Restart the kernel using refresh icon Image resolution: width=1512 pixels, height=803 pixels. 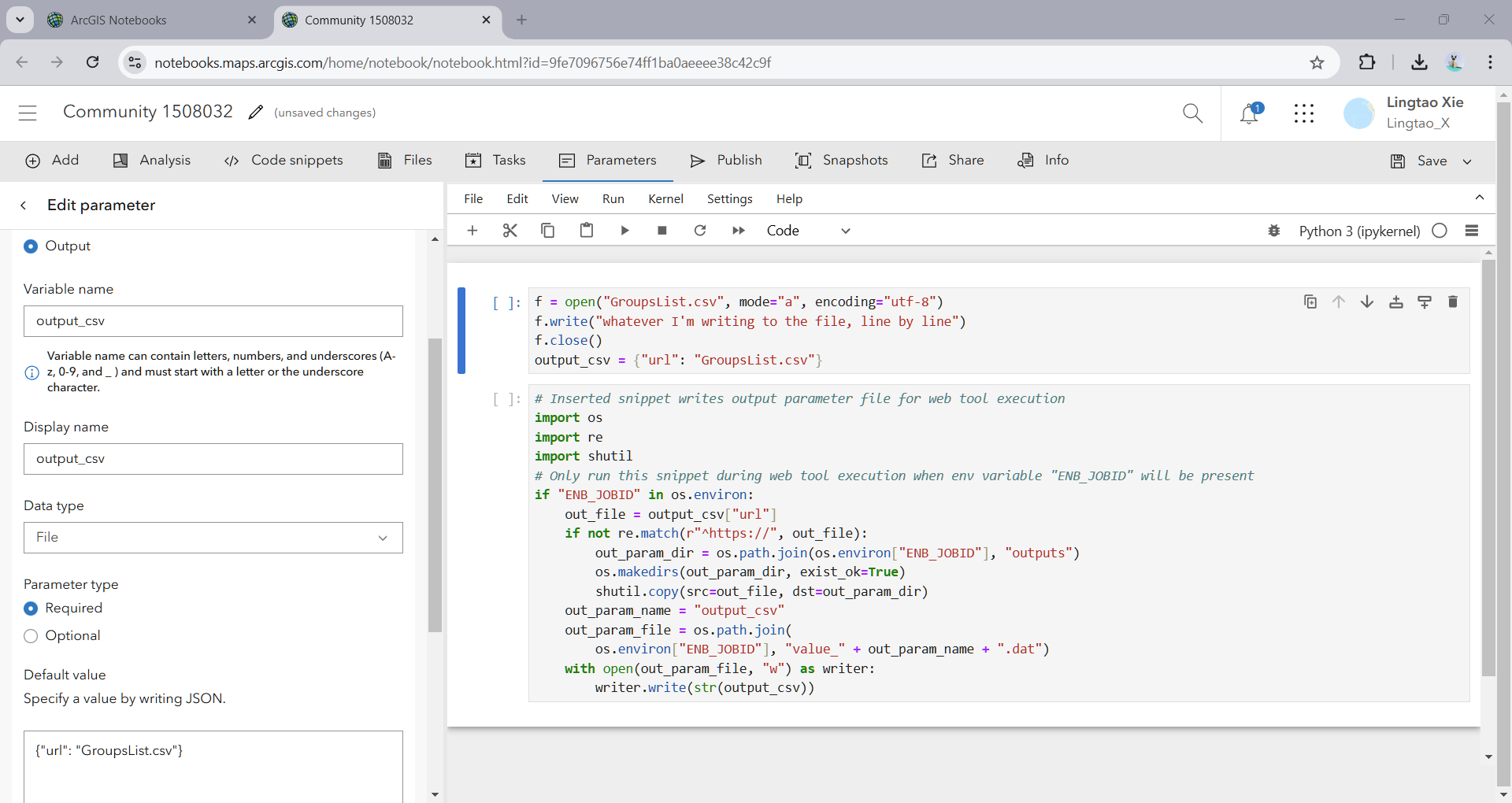click(x=700, y=230)
